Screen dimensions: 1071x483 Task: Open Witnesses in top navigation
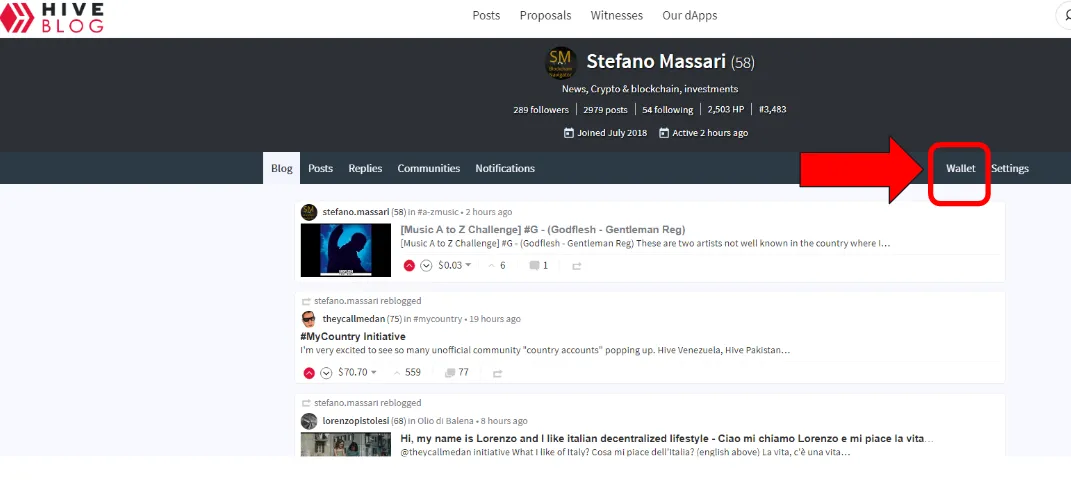(617, 16)
